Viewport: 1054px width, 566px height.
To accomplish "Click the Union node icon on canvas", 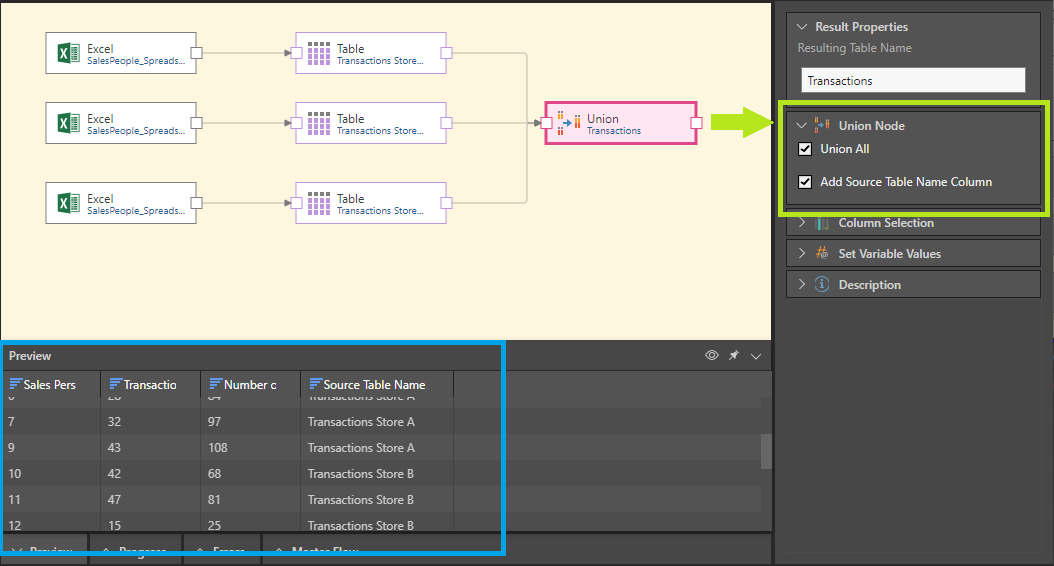I will point(569,123).
